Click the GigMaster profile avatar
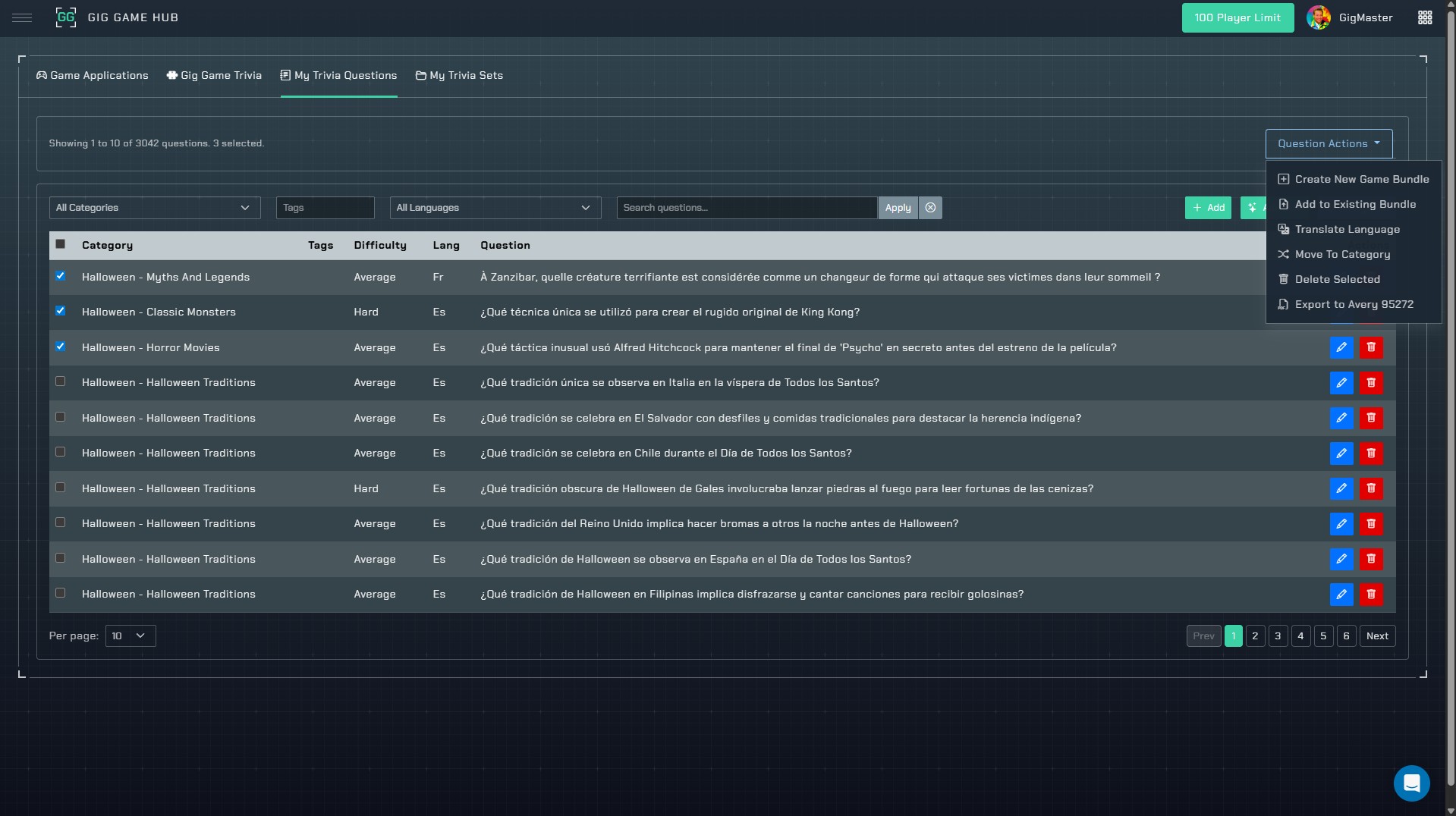The height and width of the screenshot is (816, 1456). click(x=1318, y=17)
